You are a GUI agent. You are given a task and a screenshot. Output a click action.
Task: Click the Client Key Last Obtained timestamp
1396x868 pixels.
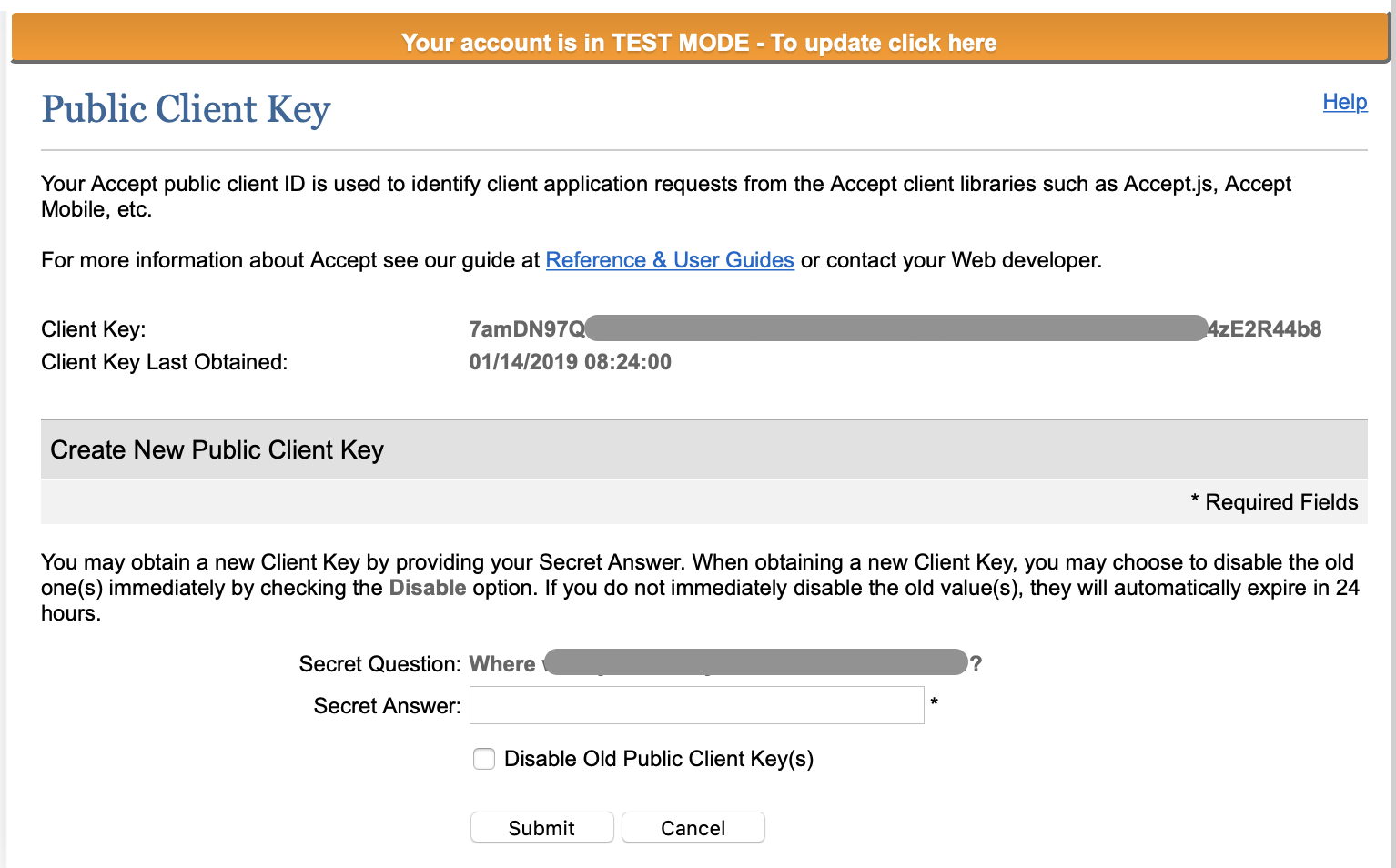tap(570, 361)
